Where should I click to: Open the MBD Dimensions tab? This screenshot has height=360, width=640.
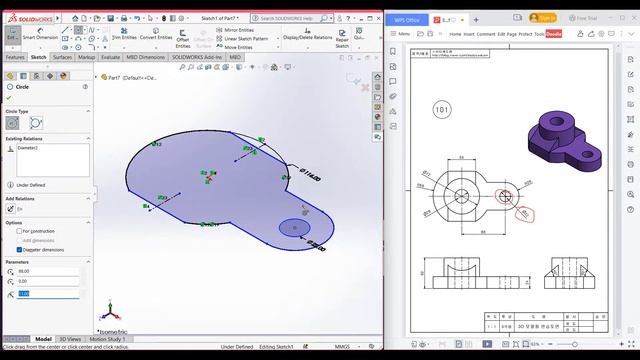click(145, 57)
